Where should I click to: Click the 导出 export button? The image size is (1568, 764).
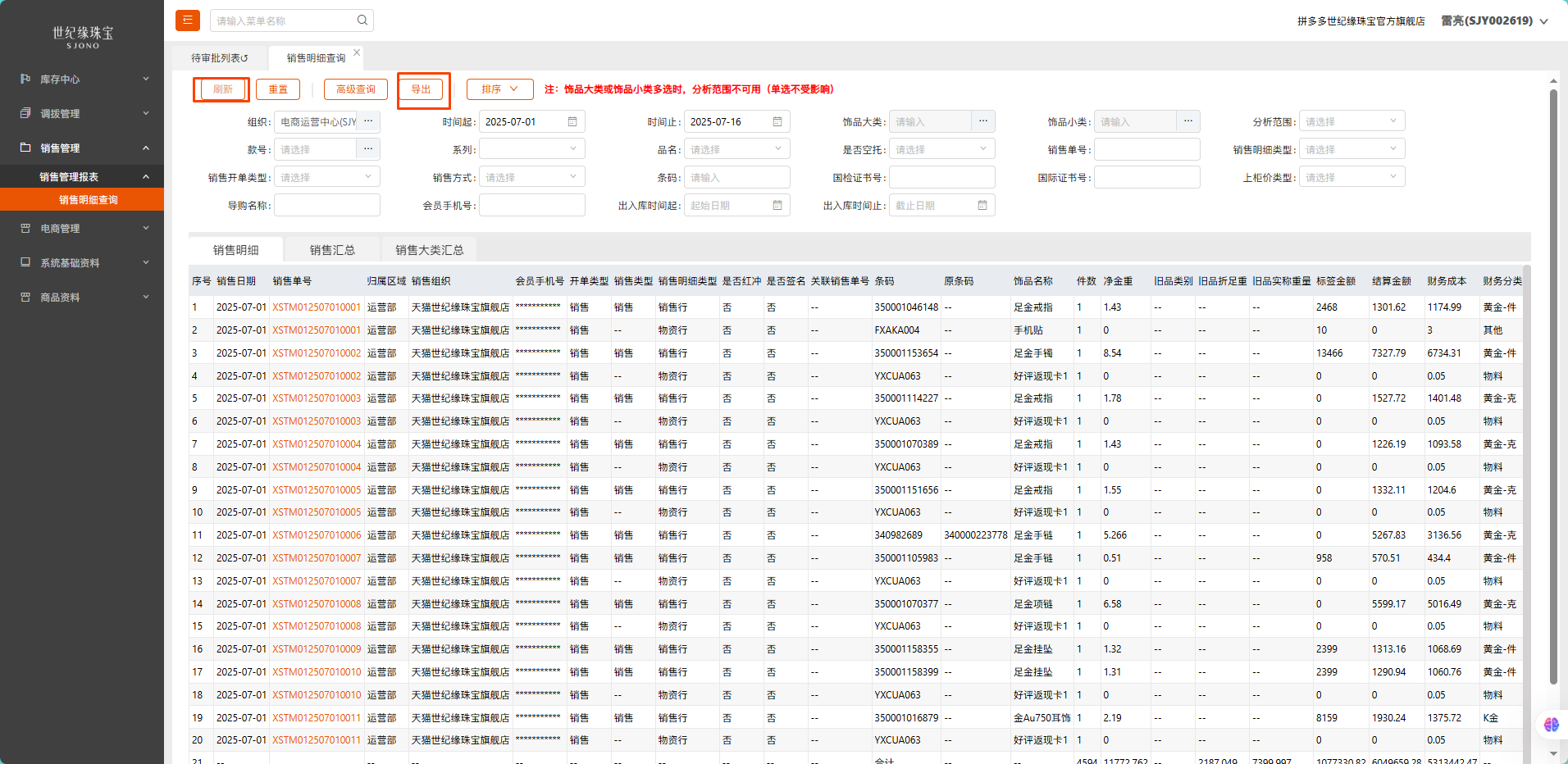pos(422,89)
